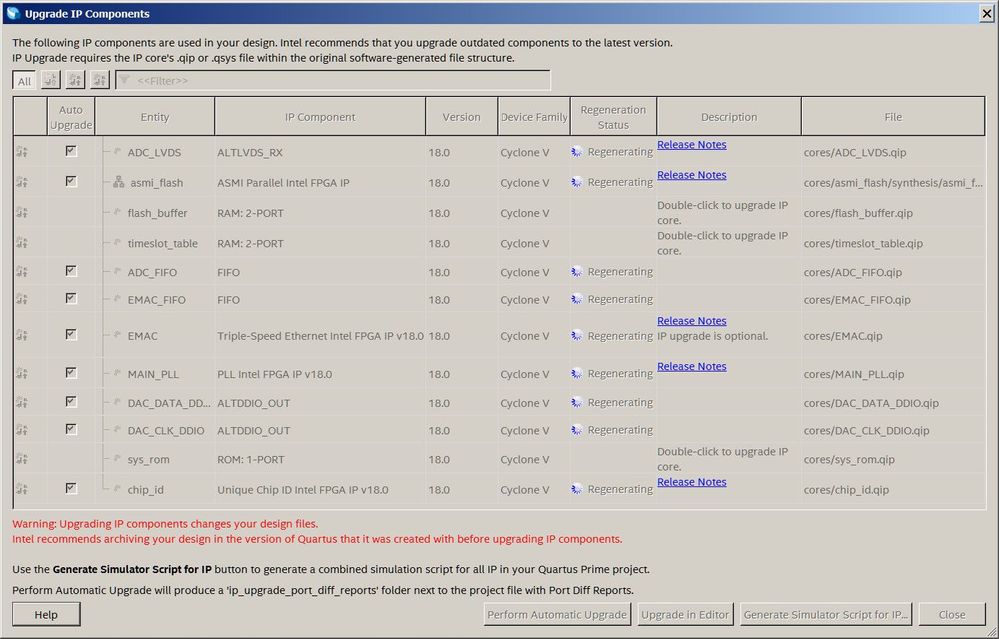Click Perform Automatic Upgrade button
The height and width of the screenshot is (639, 999).
point(557,614)
